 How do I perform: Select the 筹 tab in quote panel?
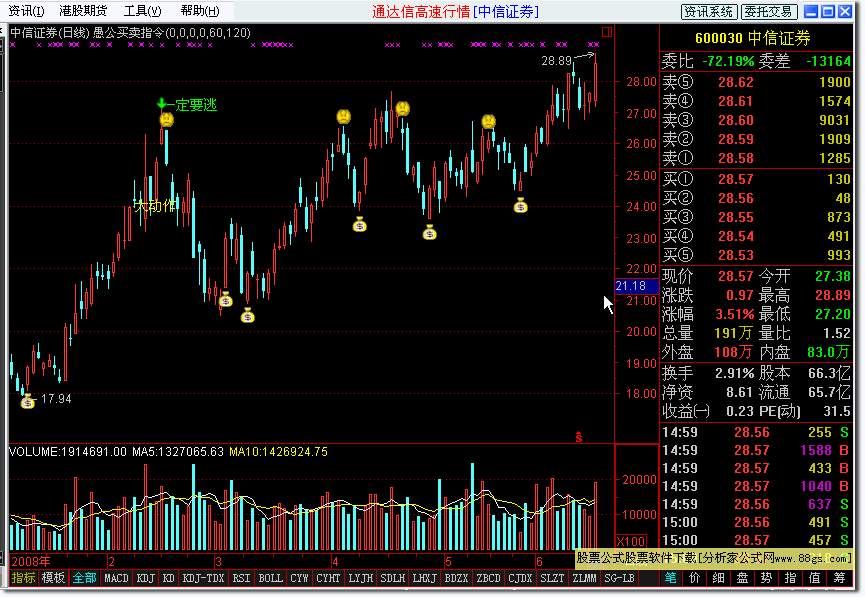click(x=839, y=578)
